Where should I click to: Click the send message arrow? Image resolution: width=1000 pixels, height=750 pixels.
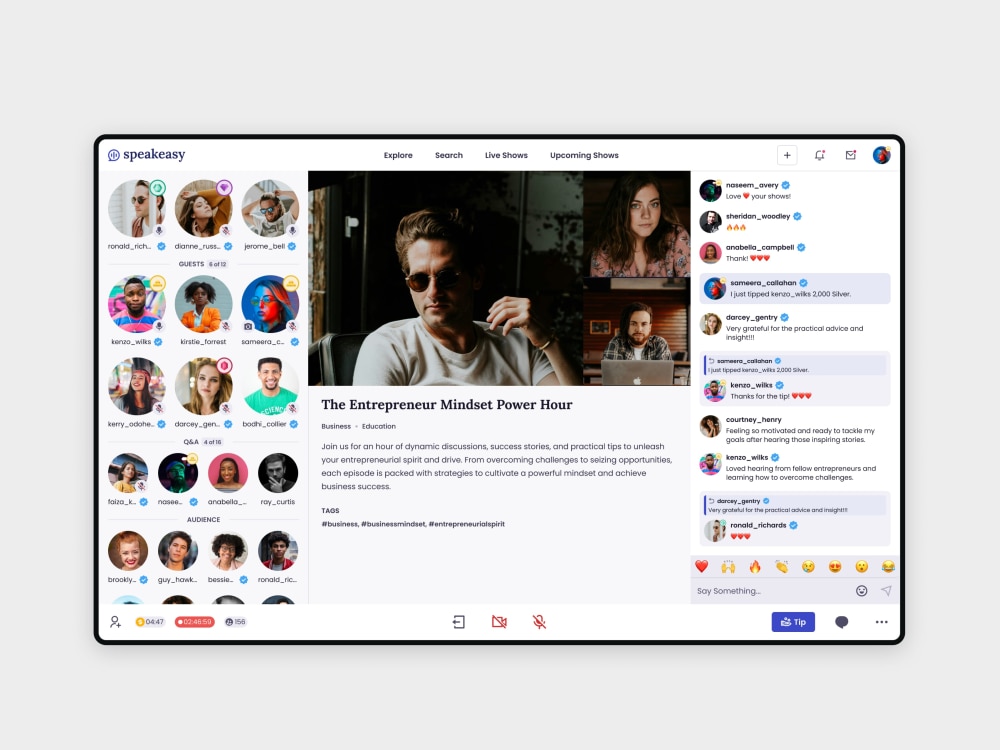(x=886, y=591)
